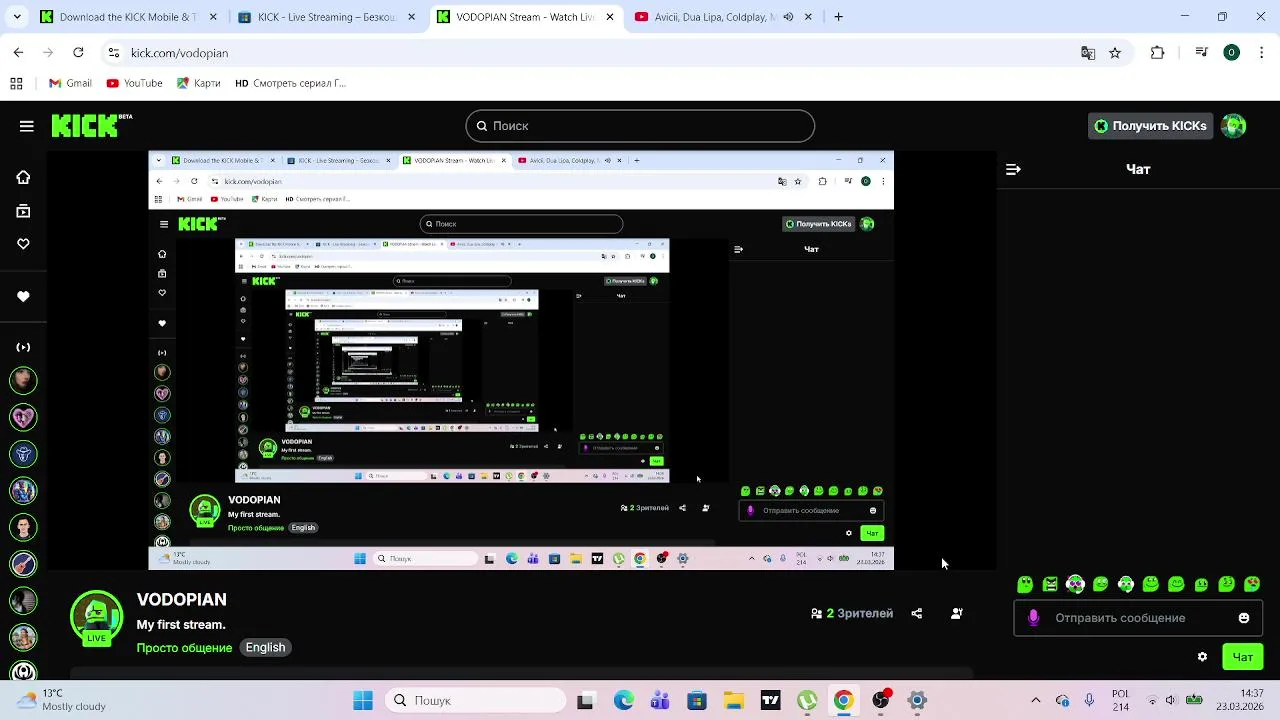1280x720 pixels.
Task: Click the live broadcast icon in sidebar
Action: click(23, 347)
